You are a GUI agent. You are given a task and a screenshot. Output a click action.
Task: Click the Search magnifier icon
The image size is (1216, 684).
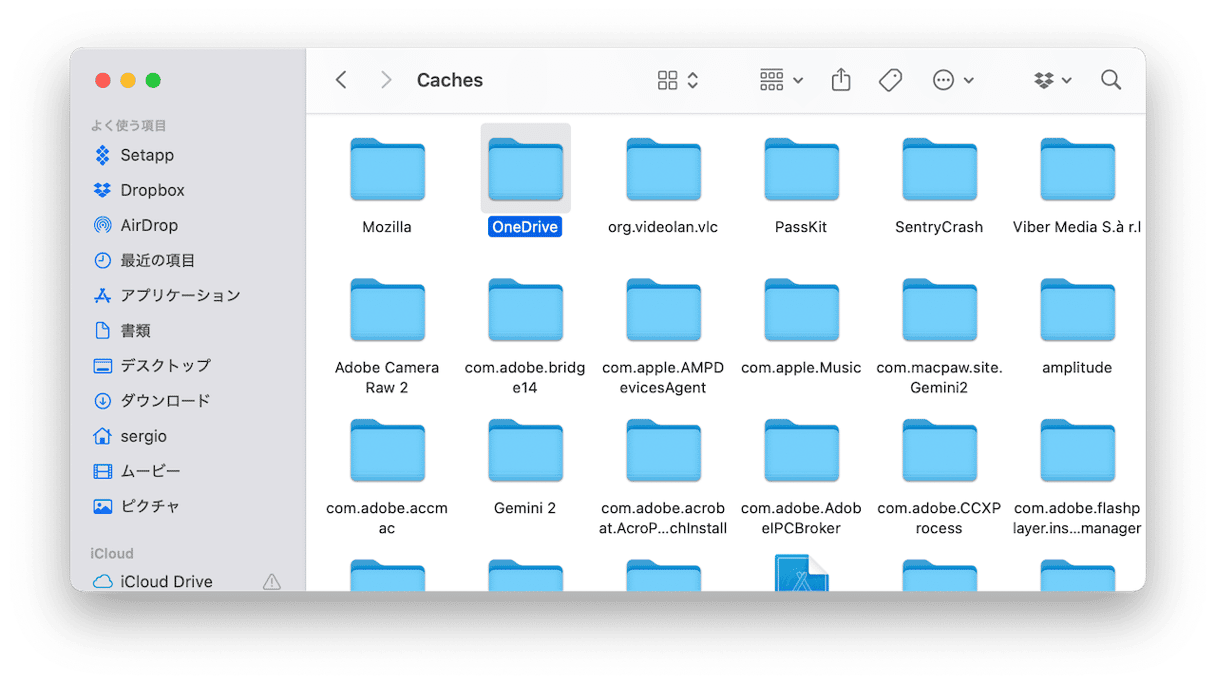point(1111,80)
